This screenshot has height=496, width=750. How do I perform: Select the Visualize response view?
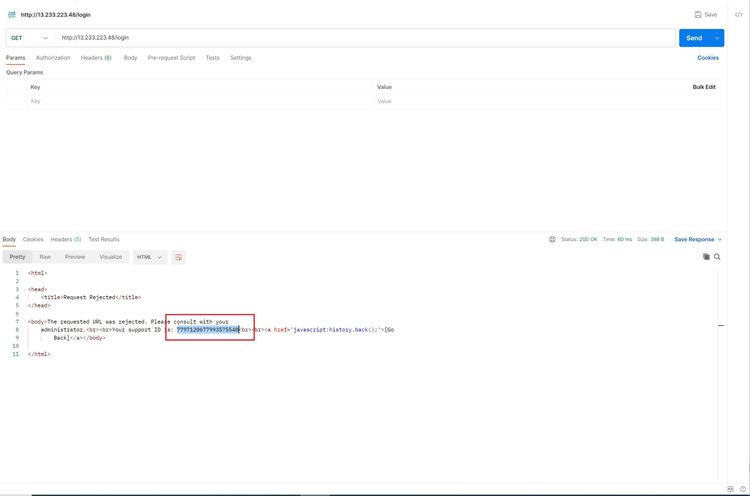(111, 257)
